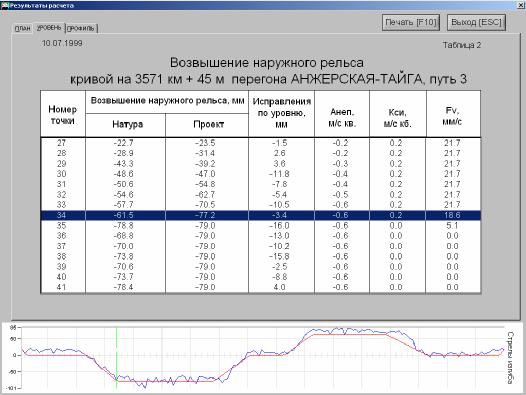Click Проект value -23.5
This screenshot has width=526, height=395.
click(205, 143)
